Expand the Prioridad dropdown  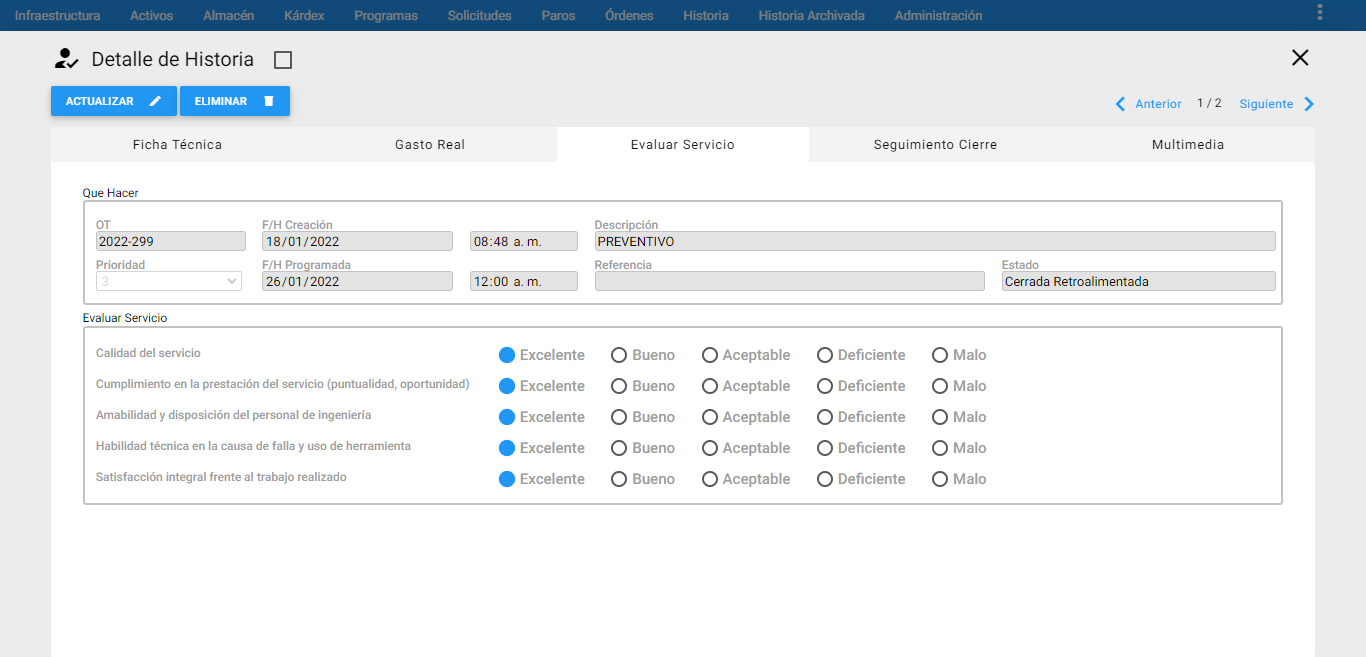tap(169, 281)
